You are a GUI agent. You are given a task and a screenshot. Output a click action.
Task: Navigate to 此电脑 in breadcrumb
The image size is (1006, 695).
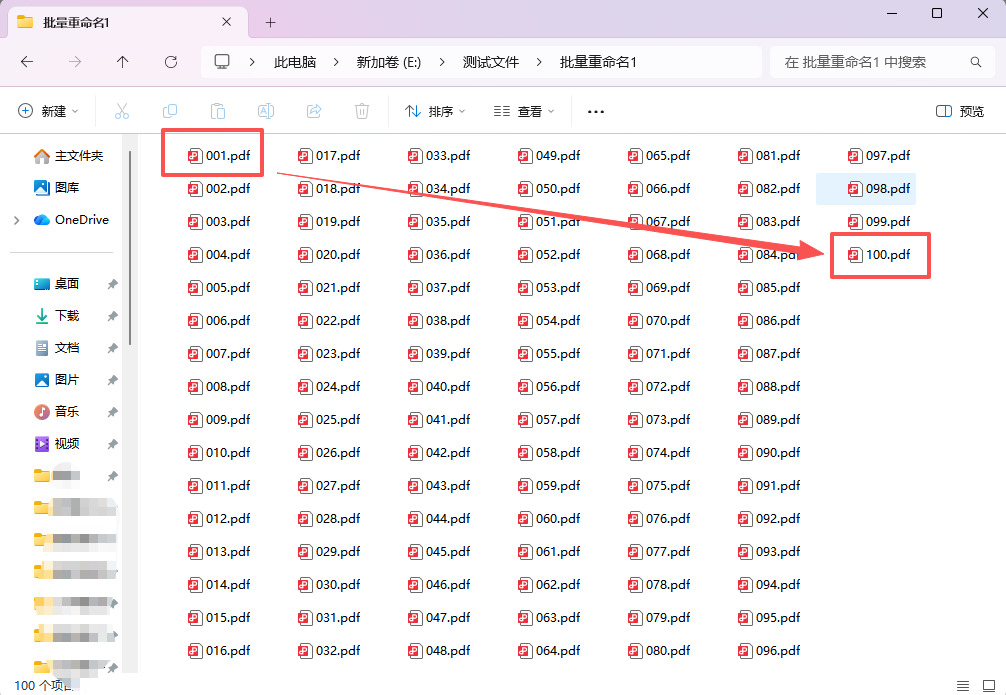point(295,62)
